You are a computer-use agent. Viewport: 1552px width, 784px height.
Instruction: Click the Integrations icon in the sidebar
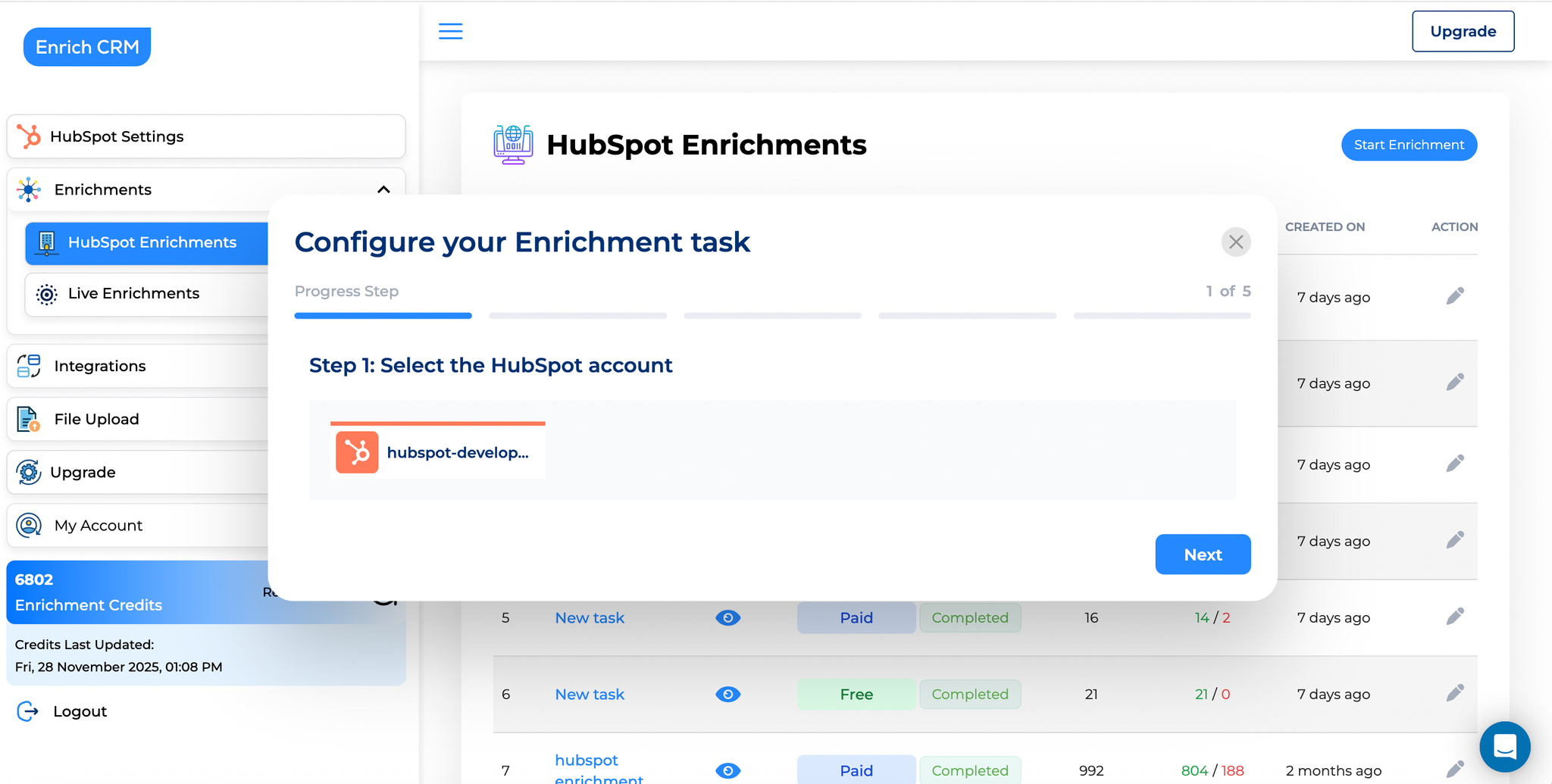27,366
